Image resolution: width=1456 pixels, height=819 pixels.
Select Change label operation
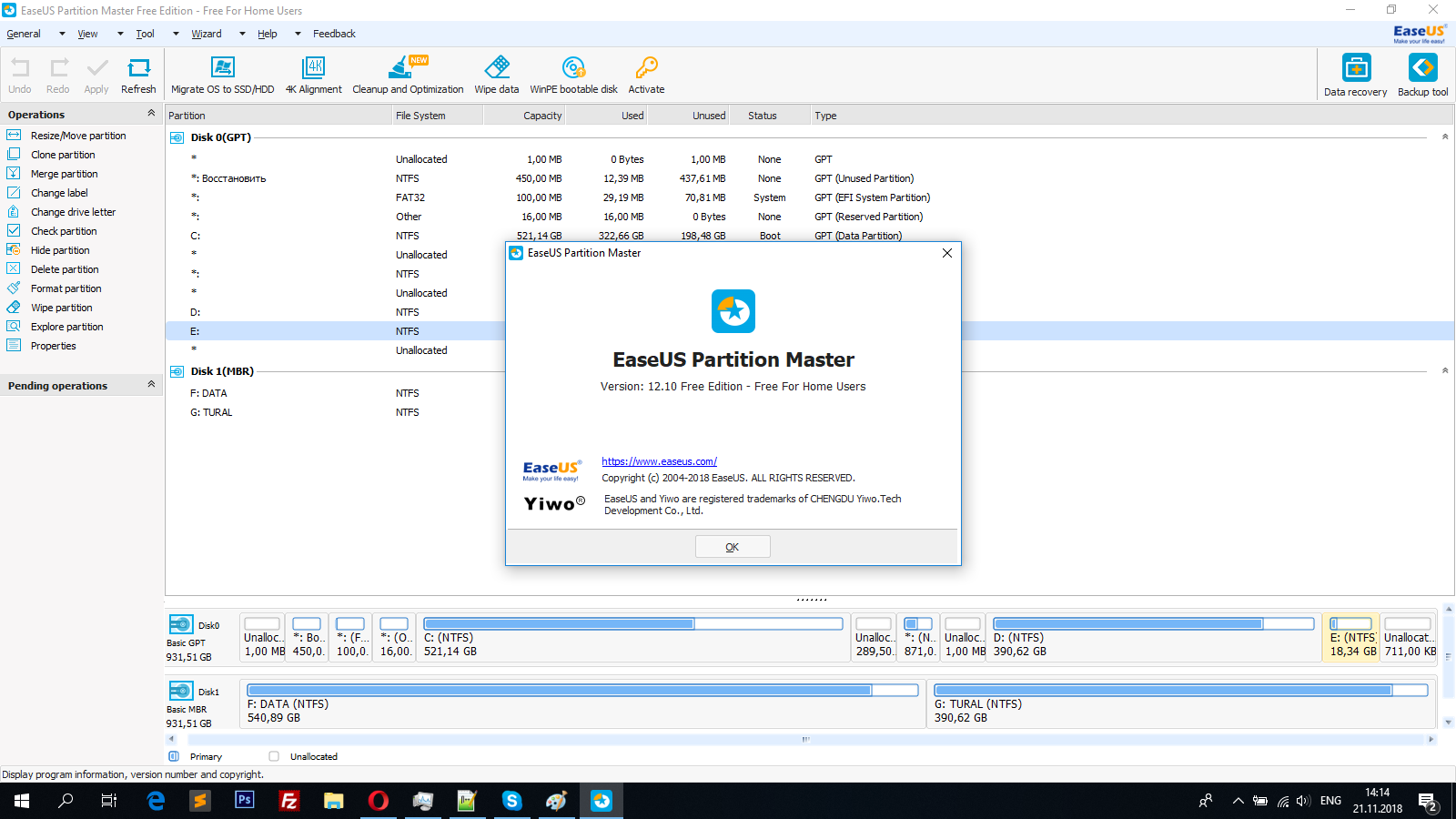pyautogui.click(x=59, y=193)
